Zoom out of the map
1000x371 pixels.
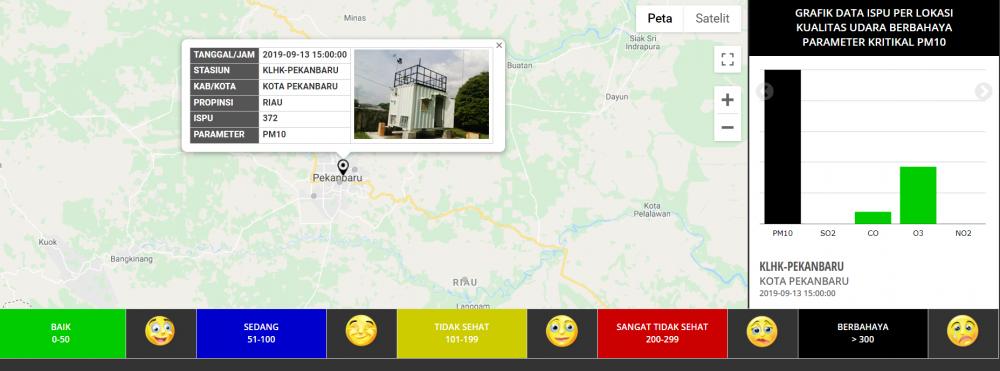point(728,127)
